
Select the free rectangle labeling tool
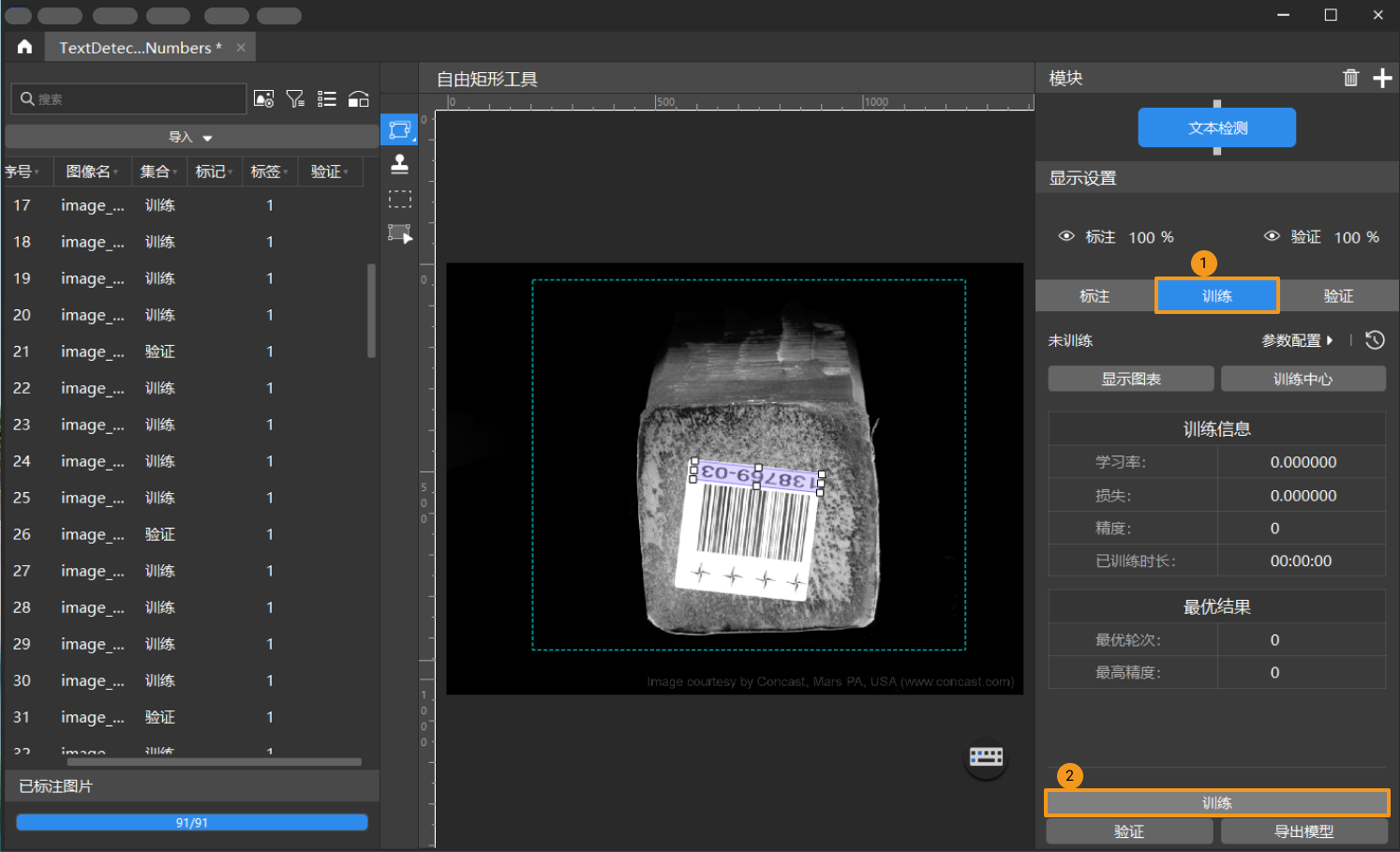click(x=399, y=129)
